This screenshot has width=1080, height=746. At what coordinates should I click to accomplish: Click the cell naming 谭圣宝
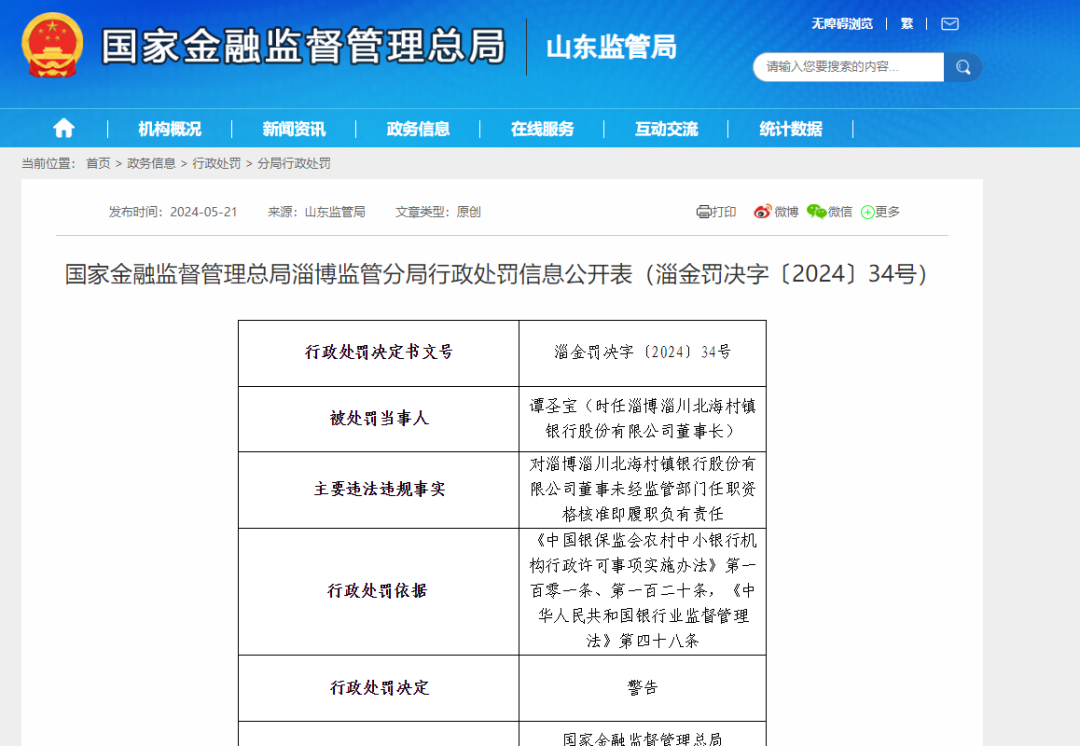(x=643, y=419)
